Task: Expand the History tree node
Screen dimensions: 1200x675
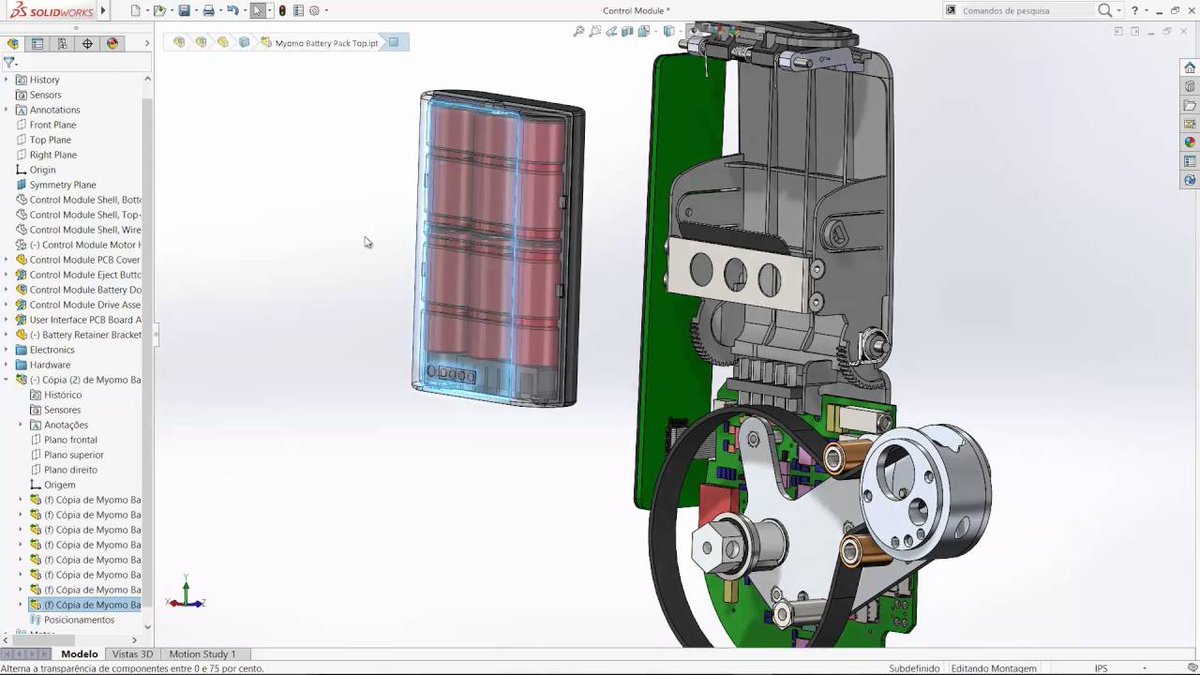Action: 7,80
